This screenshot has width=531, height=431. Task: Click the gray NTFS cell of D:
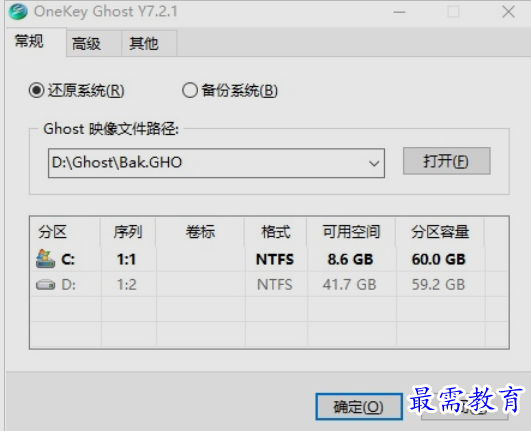pyautogui.click(x=274, y=285)
